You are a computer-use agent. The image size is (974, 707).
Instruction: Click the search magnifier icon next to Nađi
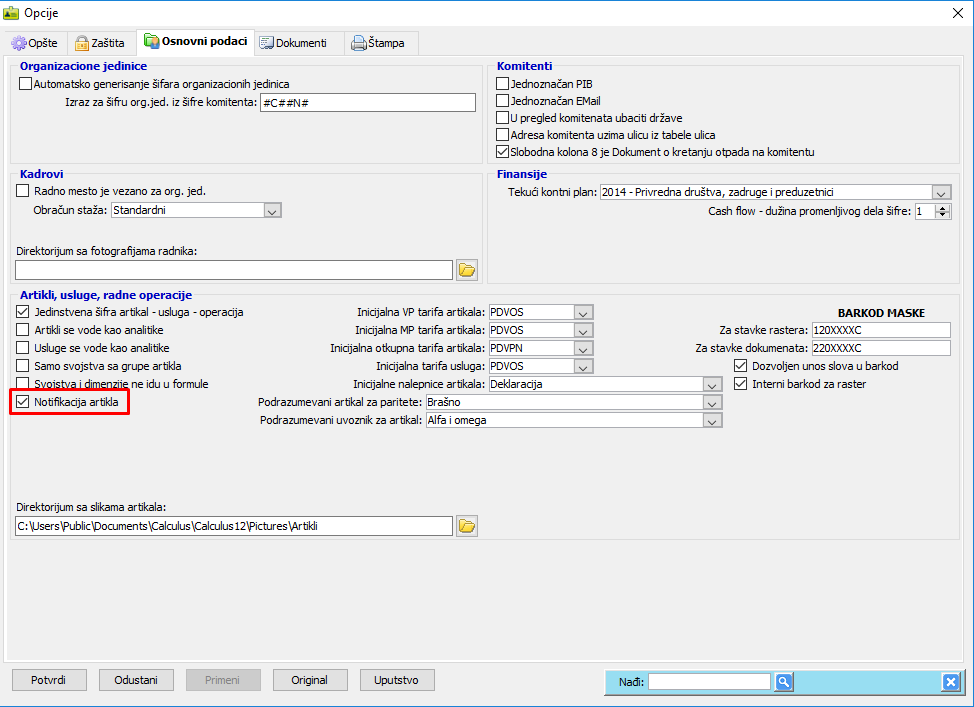(x=784, y=682)
